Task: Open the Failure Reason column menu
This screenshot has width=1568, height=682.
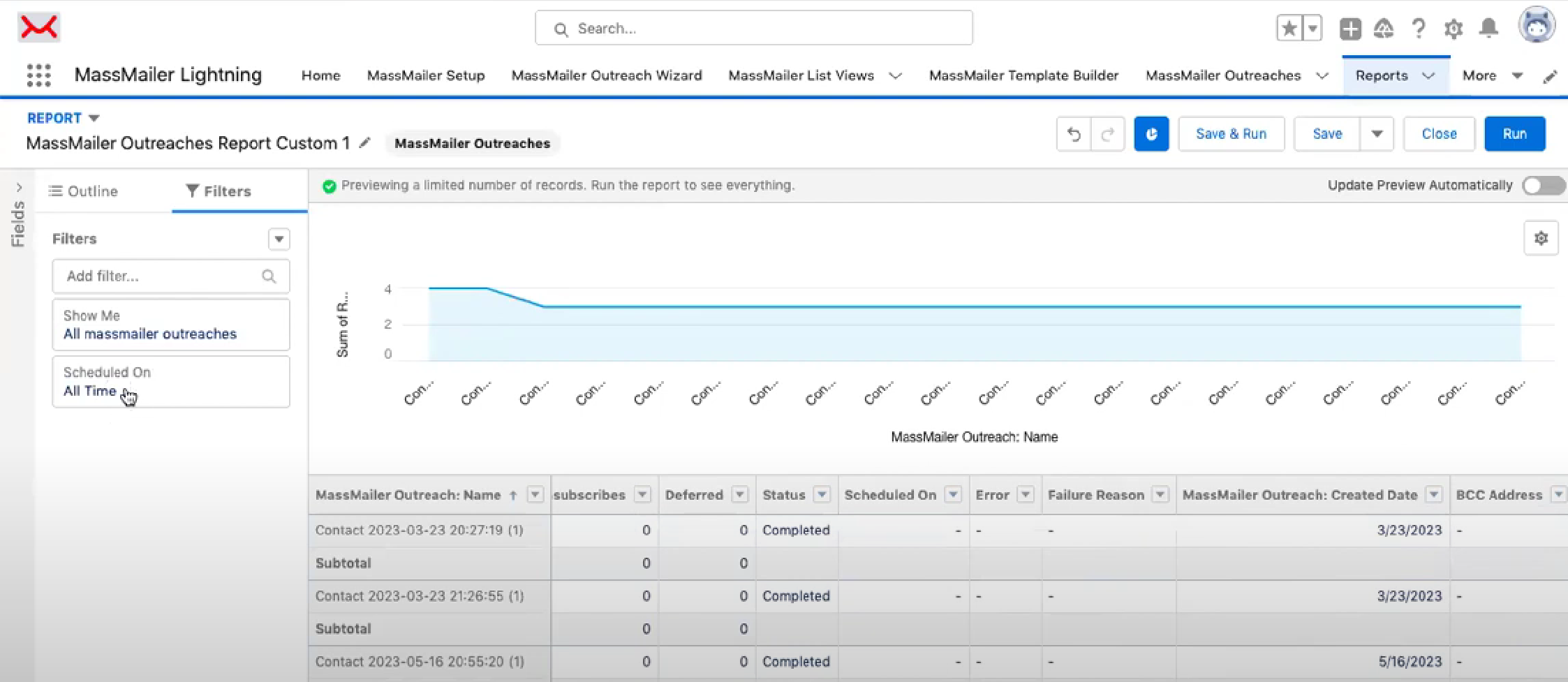Action: pos(1160,495)
